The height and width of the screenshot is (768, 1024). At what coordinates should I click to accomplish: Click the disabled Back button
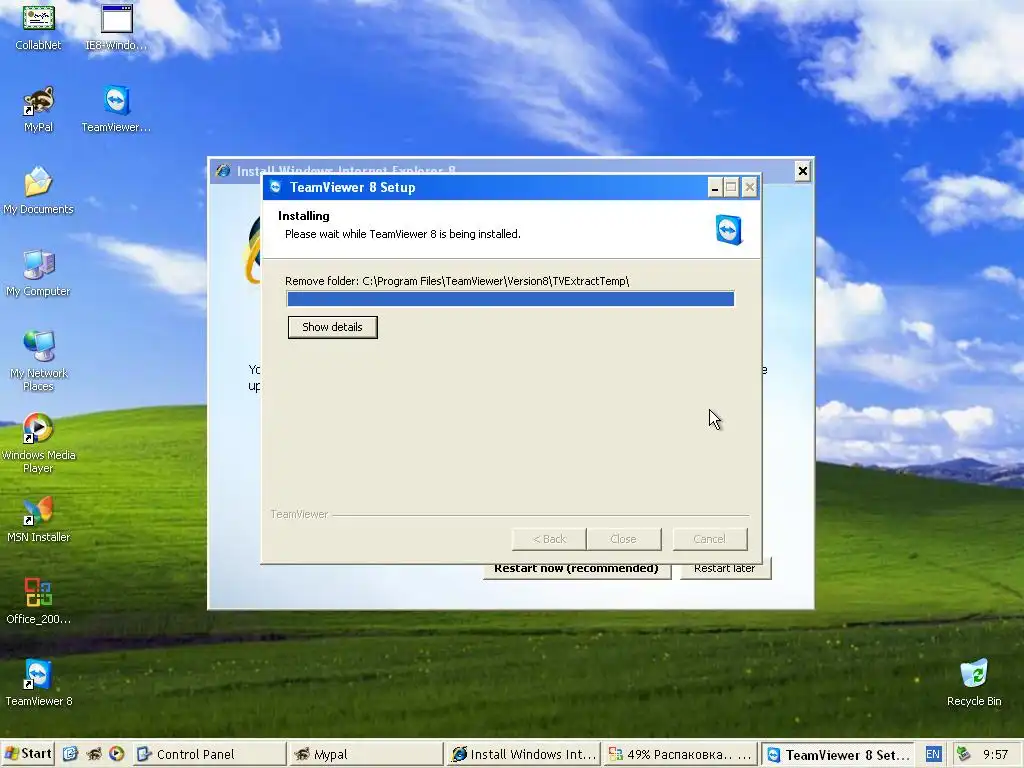pos(549,539)
